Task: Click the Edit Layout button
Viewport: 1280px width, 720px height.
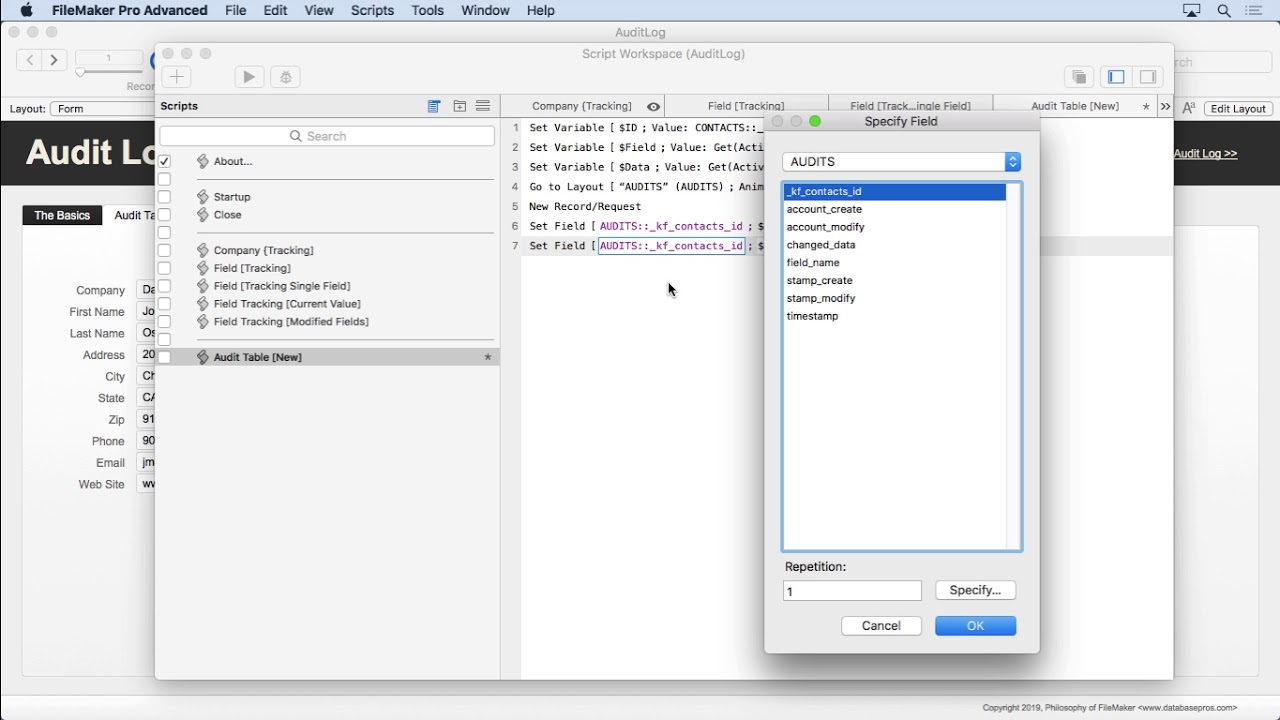Action: pyautogui.click(x=1239, y=109)
